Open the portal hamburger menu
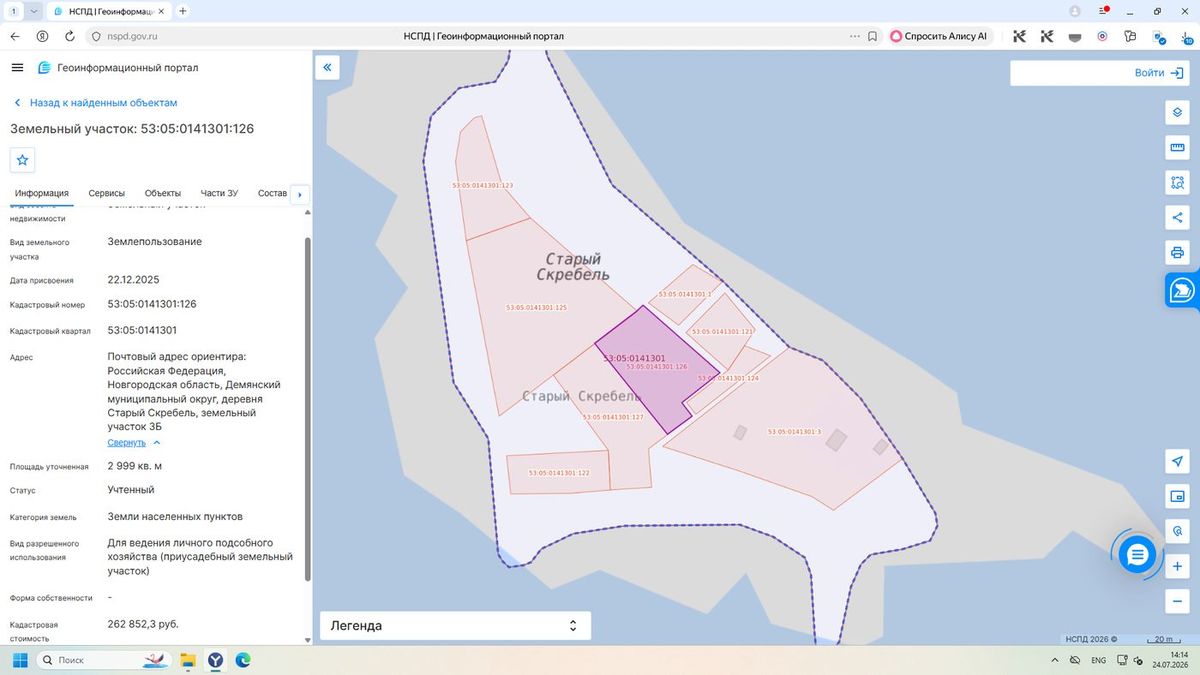This screenshot has height=675, width=1200. coord(17,67)
